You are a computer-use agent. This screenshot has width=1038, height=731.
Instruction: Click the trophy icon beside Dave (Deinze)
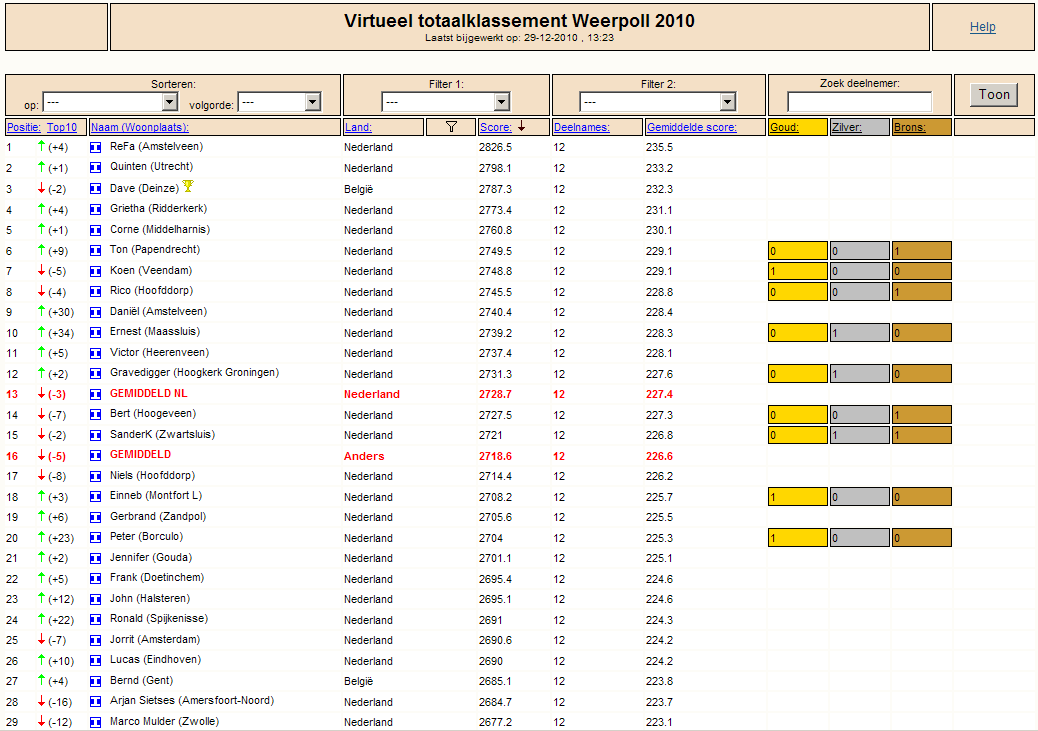click(188, 186)
